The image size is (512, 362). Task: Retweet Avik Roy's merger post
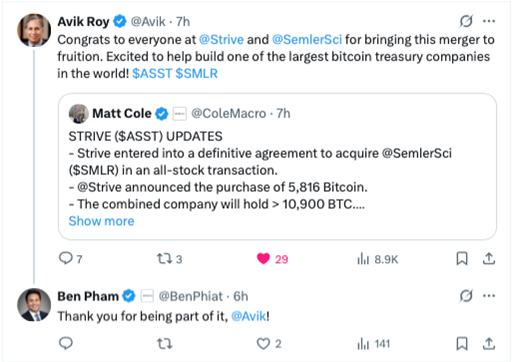point(164,259)
